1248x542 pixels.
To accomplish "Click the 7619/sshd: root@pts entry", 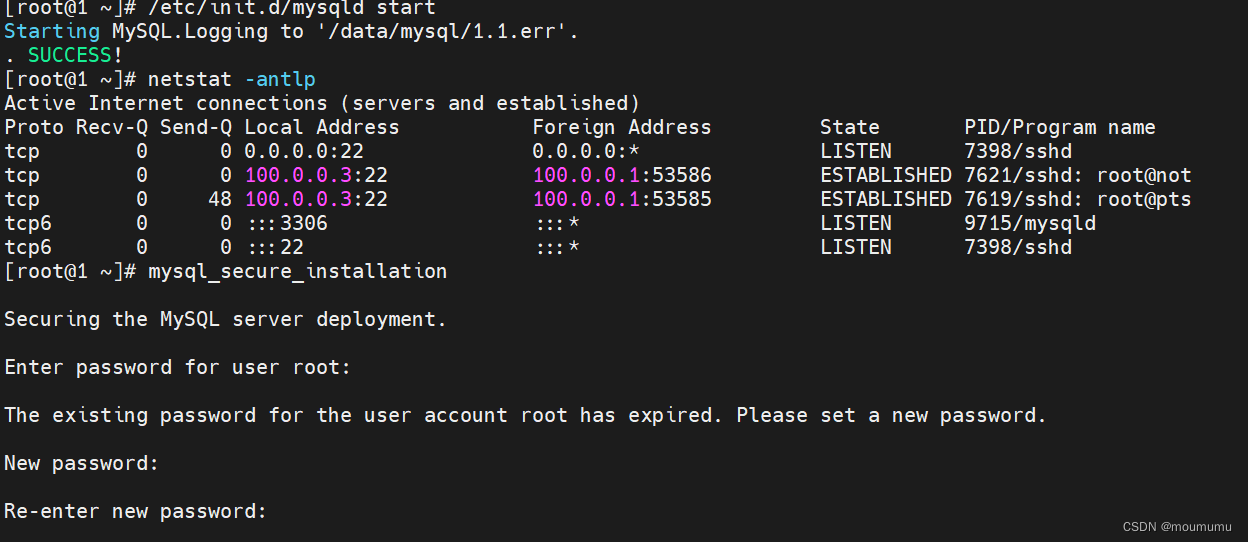I will click(1078, 199).
